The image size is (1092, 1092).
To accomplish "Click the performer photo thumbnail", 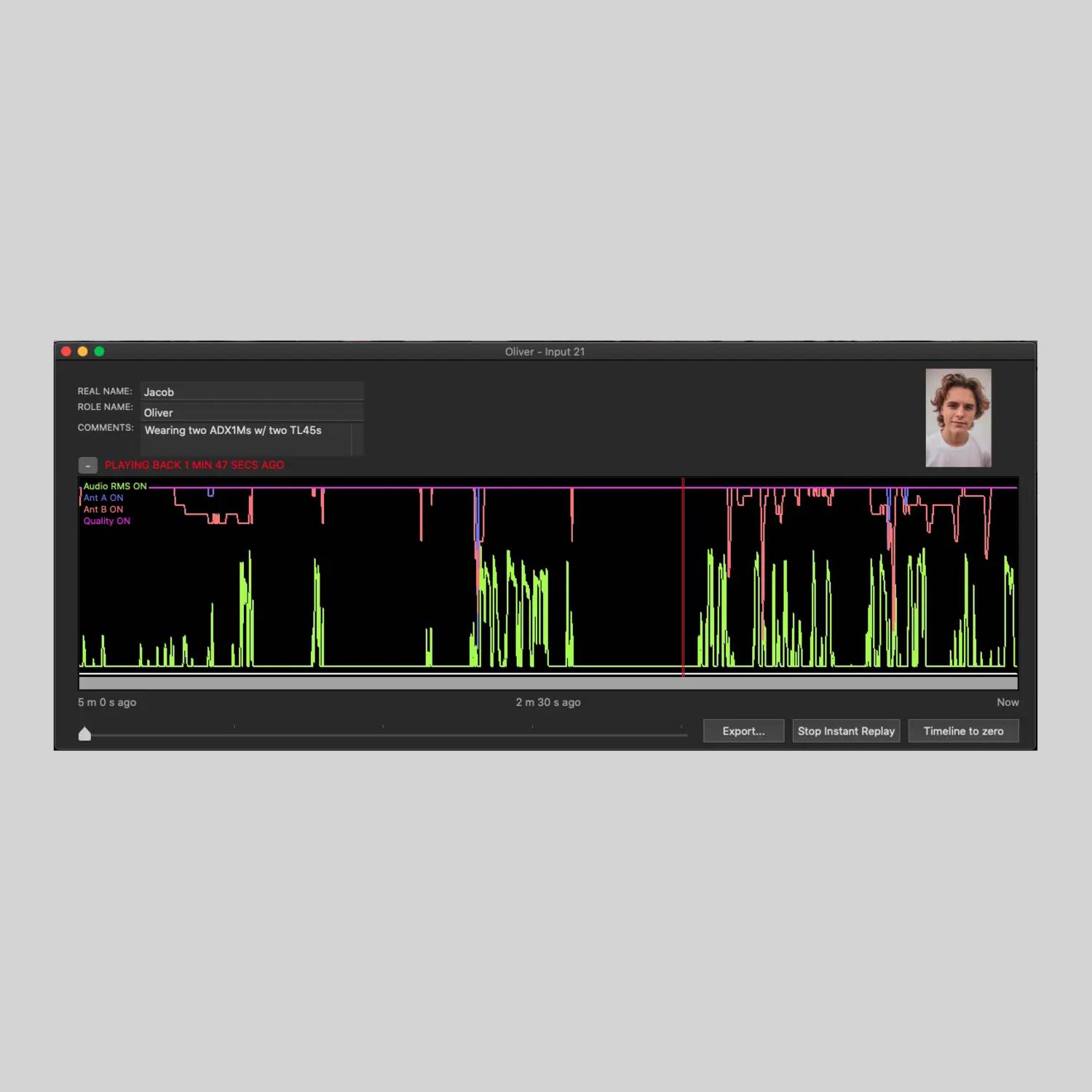I will (957, 418).
